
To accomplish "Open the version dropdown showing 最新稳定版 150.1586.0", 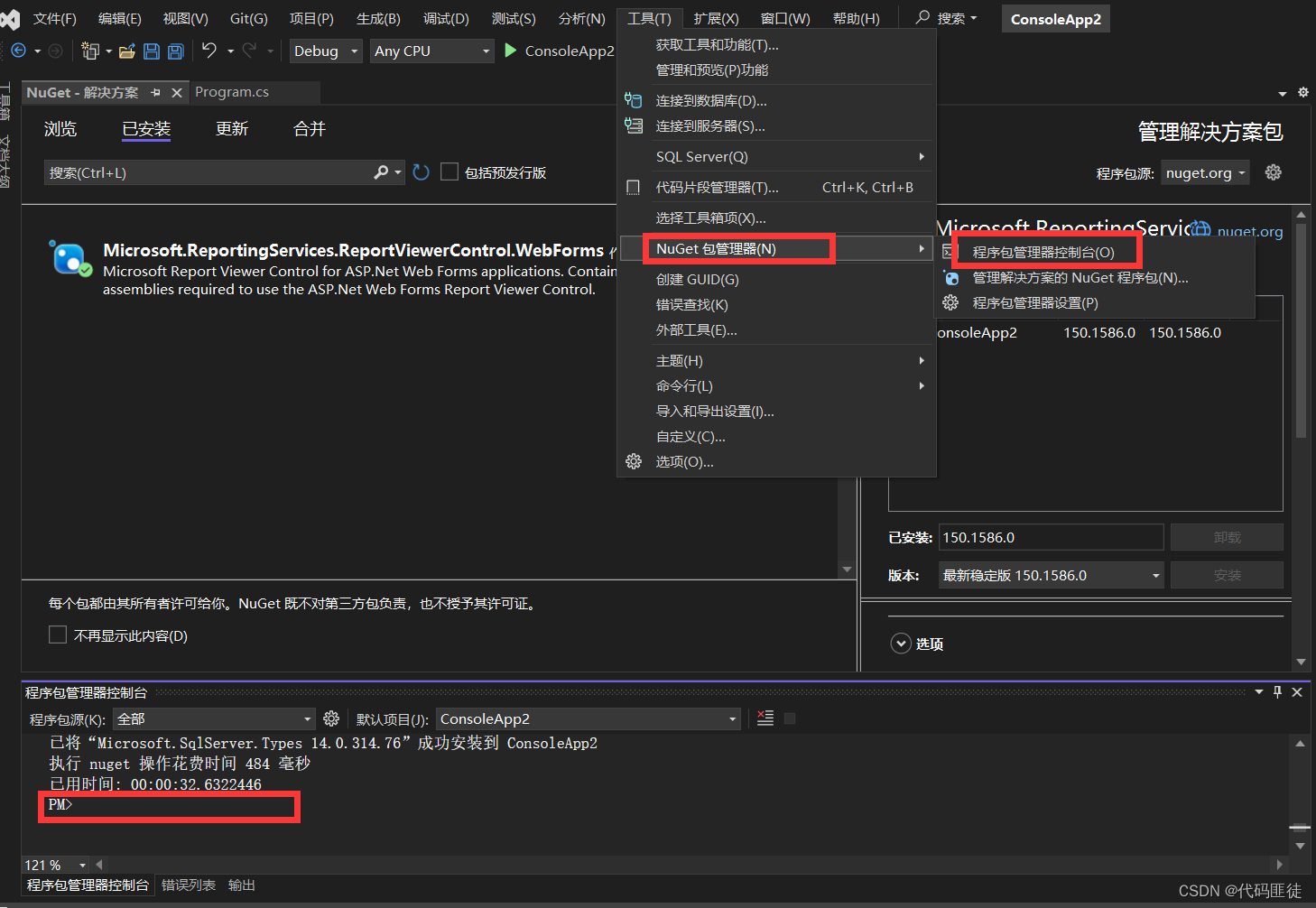I will pos(1052,575).
